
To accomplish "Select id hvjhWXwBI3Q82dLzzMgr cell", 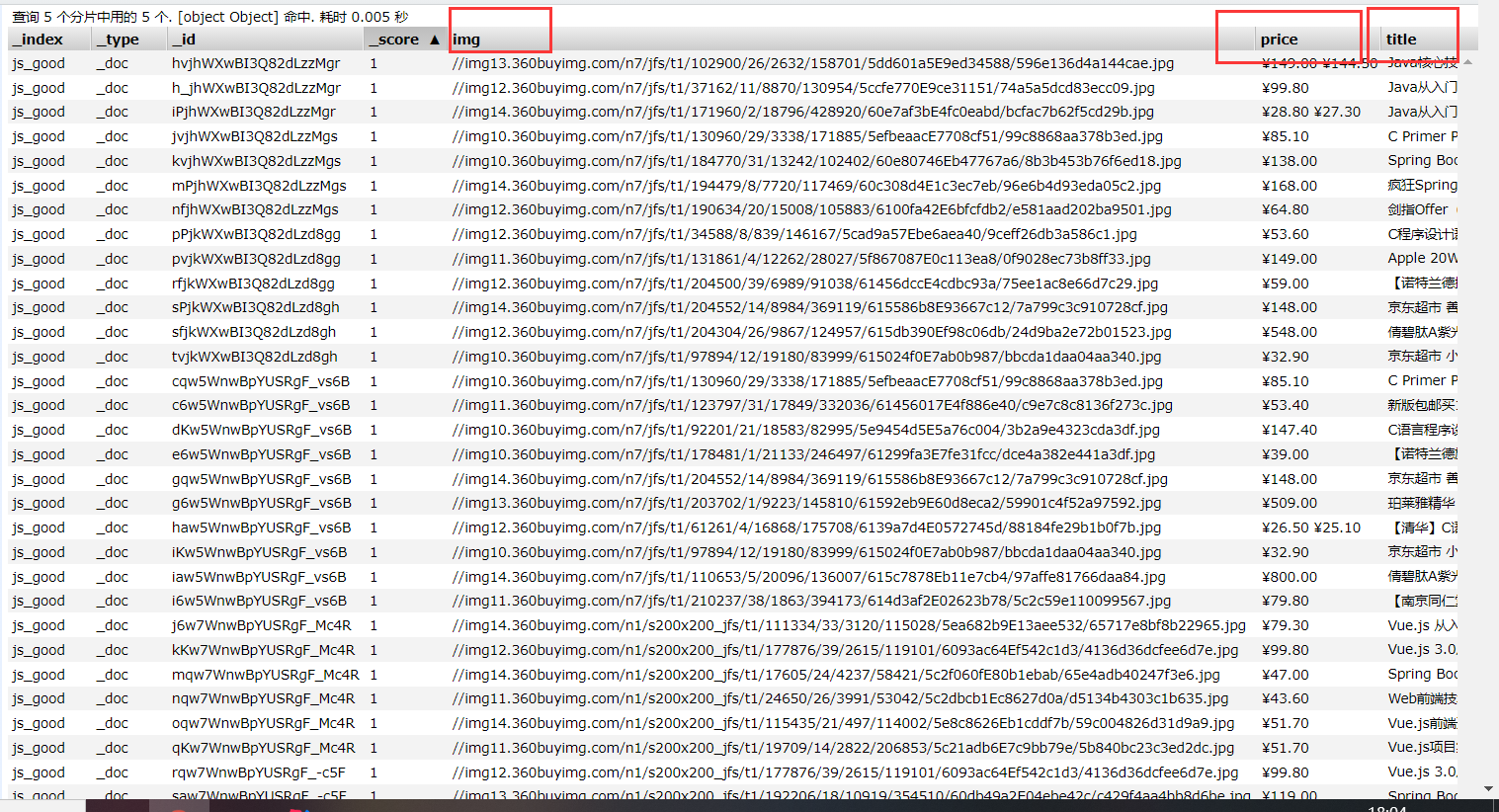I will tap(256, 63).
